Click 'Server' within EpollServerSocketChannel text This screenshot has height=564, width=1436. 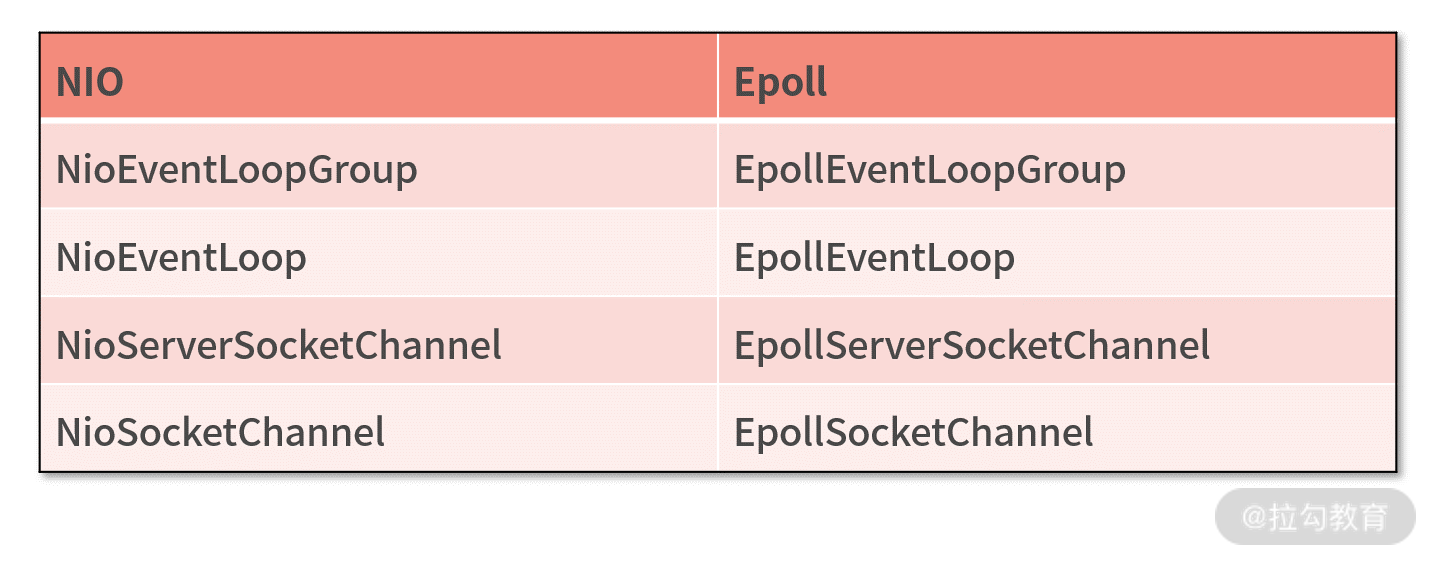(x=882, y=346)
